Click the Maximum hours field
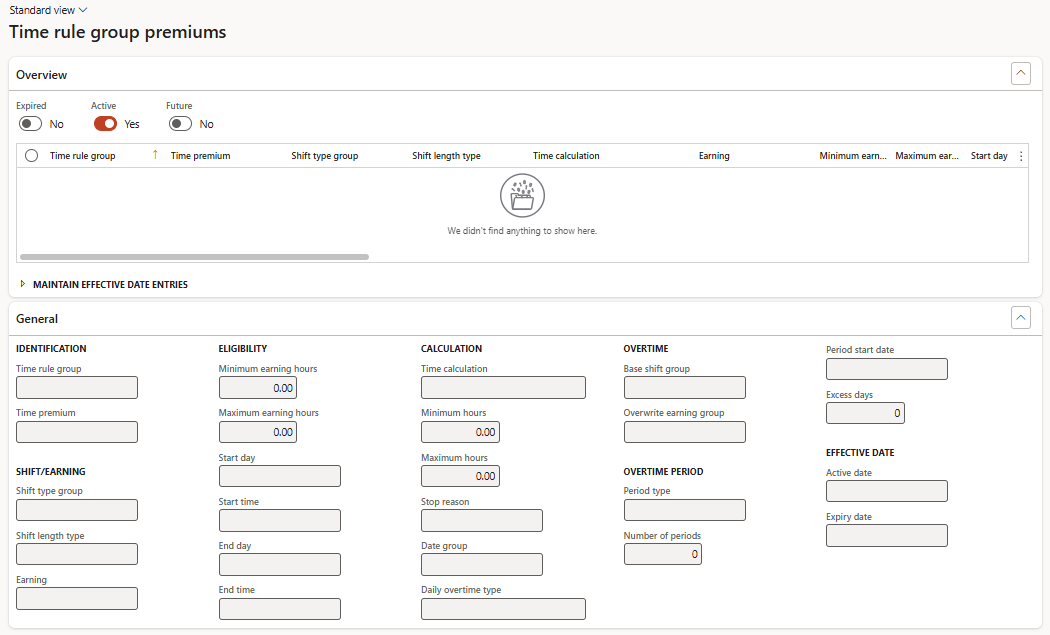This screenshot has width=1050, height=635. 460,476
